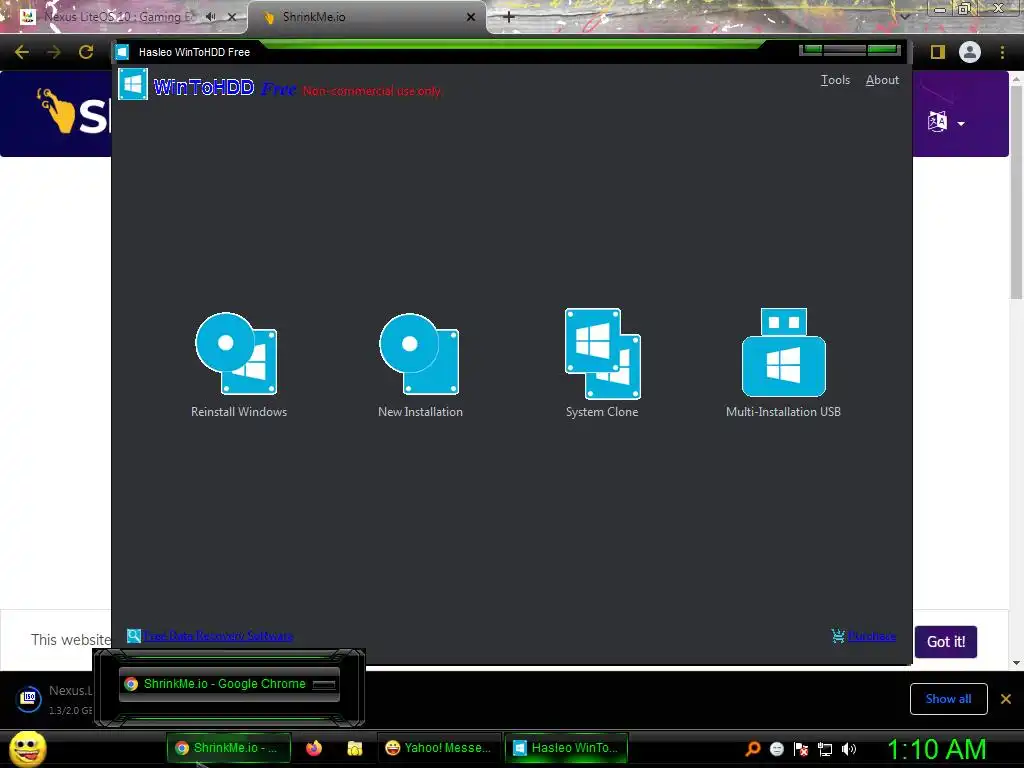Select the System Clone icon
The image size is (1024, 768).
tap(602, 353)
